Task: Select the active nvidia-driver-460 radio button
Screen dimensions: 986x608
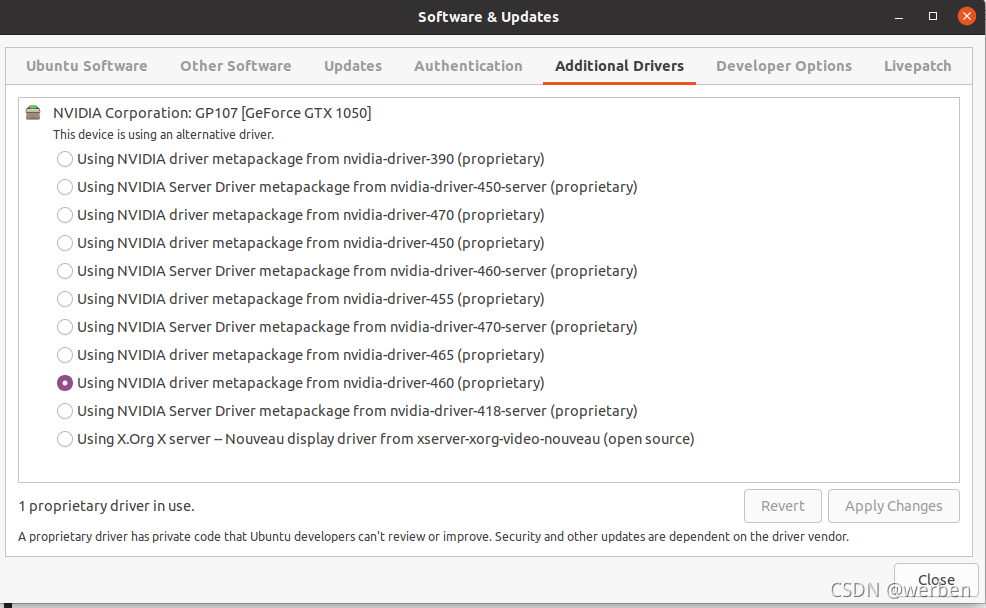Action: pyautogui.click(x=65, y=383)
